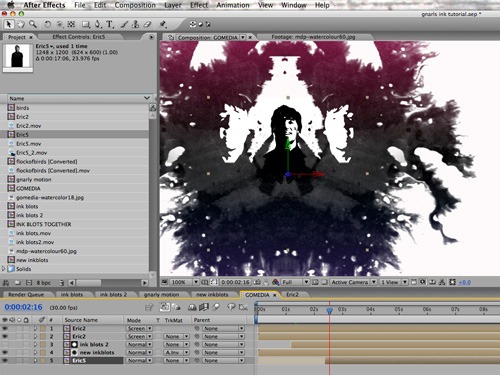This screenshot has width=500, height=375.
Task: Toggle visibility eye of new inkblots layer
Action: [5, 352]
